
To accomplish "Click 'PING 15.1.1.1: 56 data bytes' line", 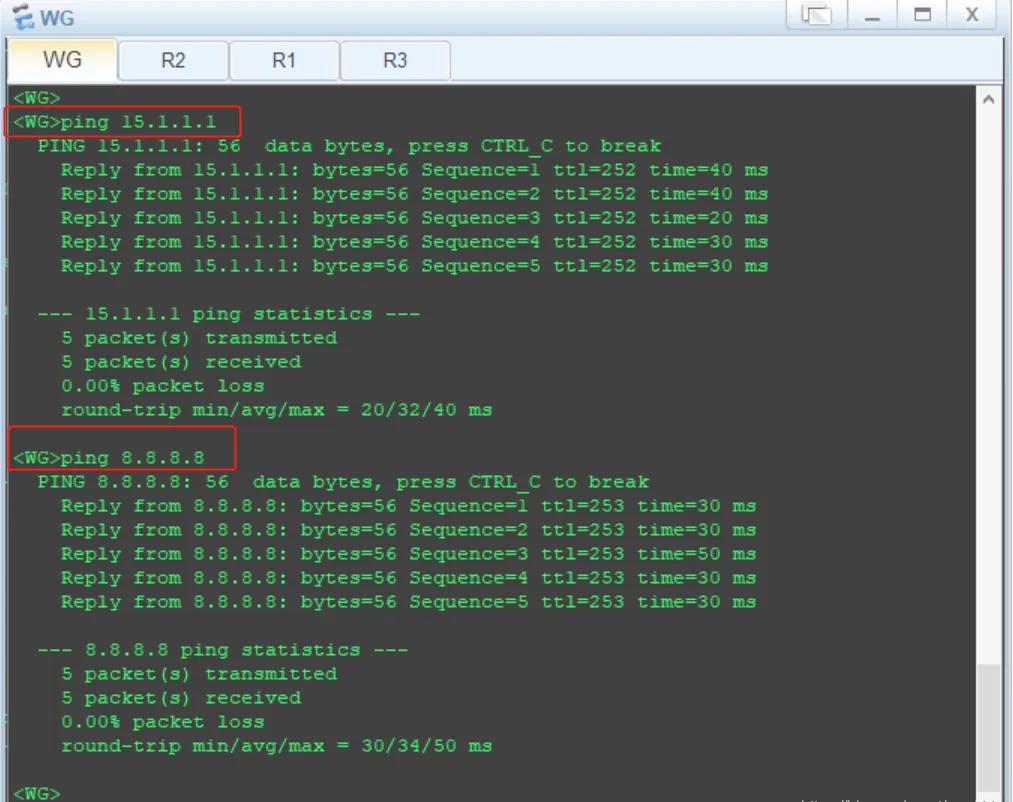I will (349, 146).
